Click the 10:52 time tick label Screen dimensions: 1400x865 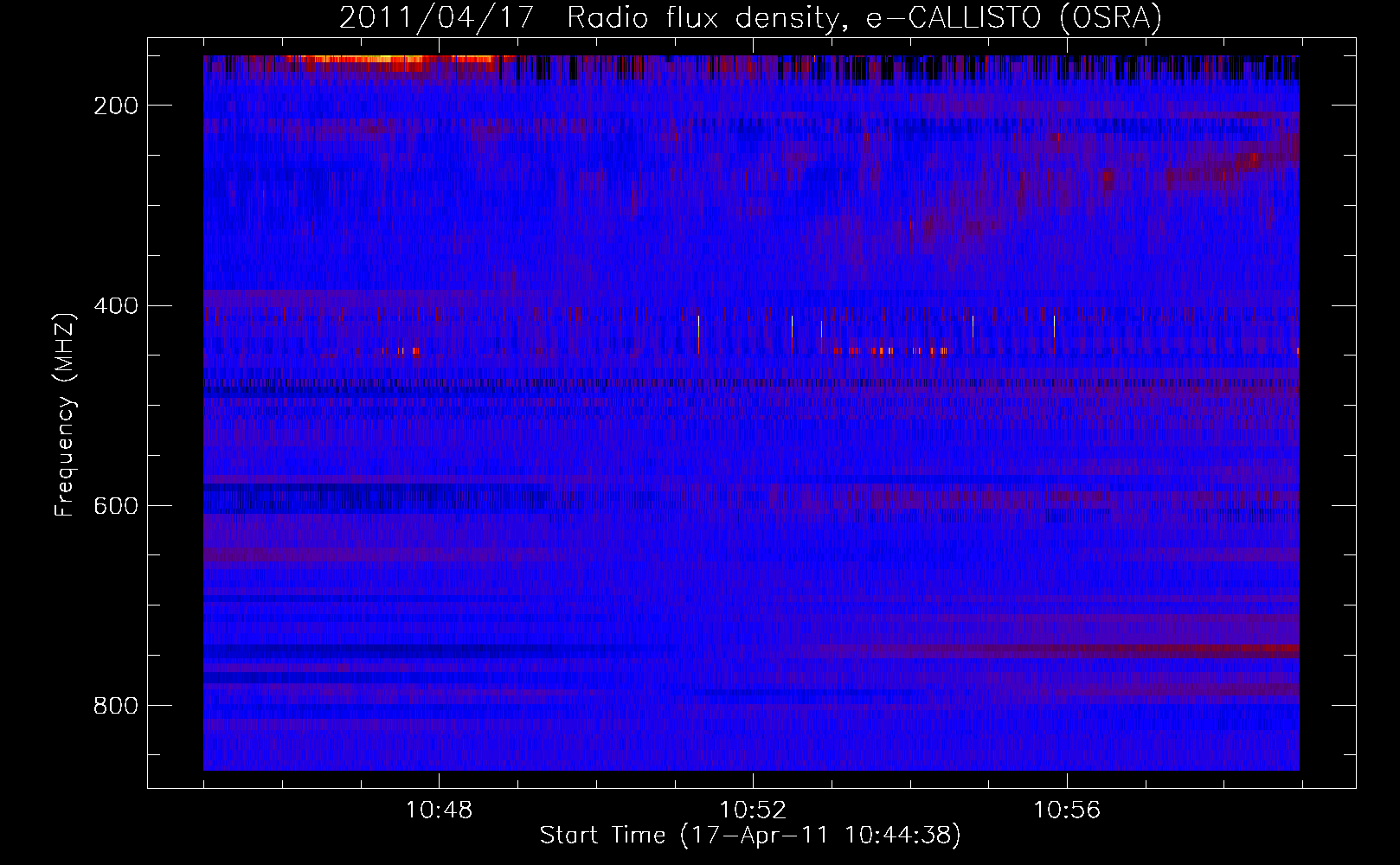(753, 810)
